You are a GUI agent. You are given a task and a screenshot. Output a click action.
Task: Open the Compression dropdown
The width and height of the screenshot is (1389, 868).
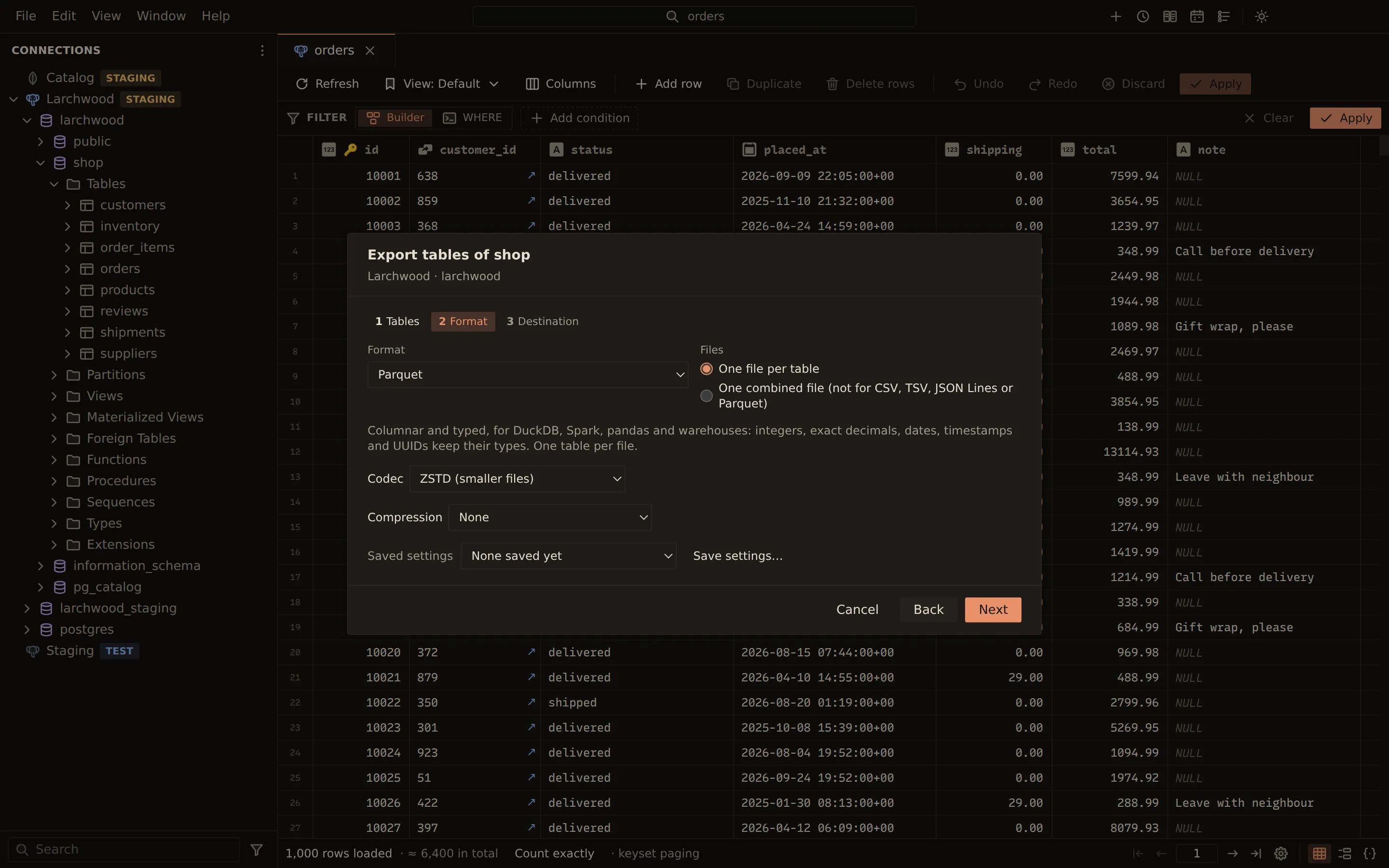pyautogui.click(x=550, y=517)
